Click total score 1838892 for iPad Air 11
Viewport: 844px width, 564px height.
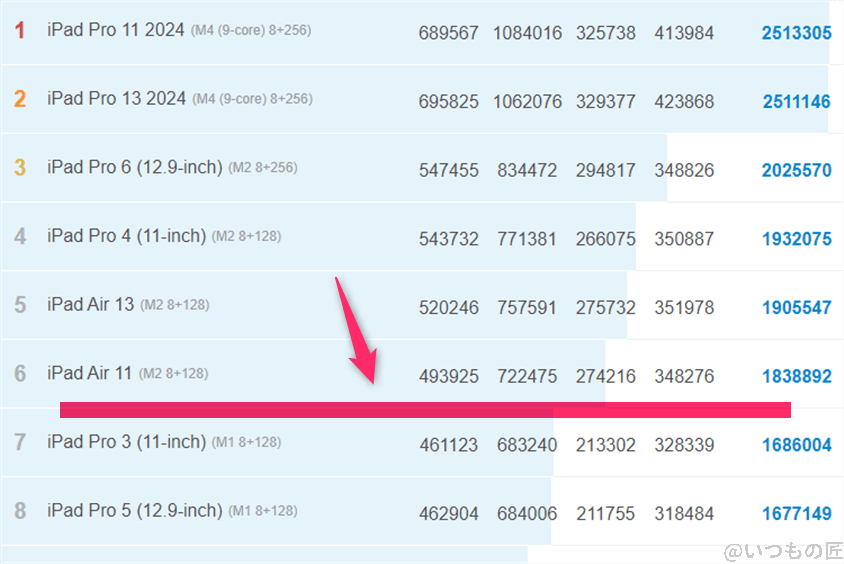[x=796, y=376]
